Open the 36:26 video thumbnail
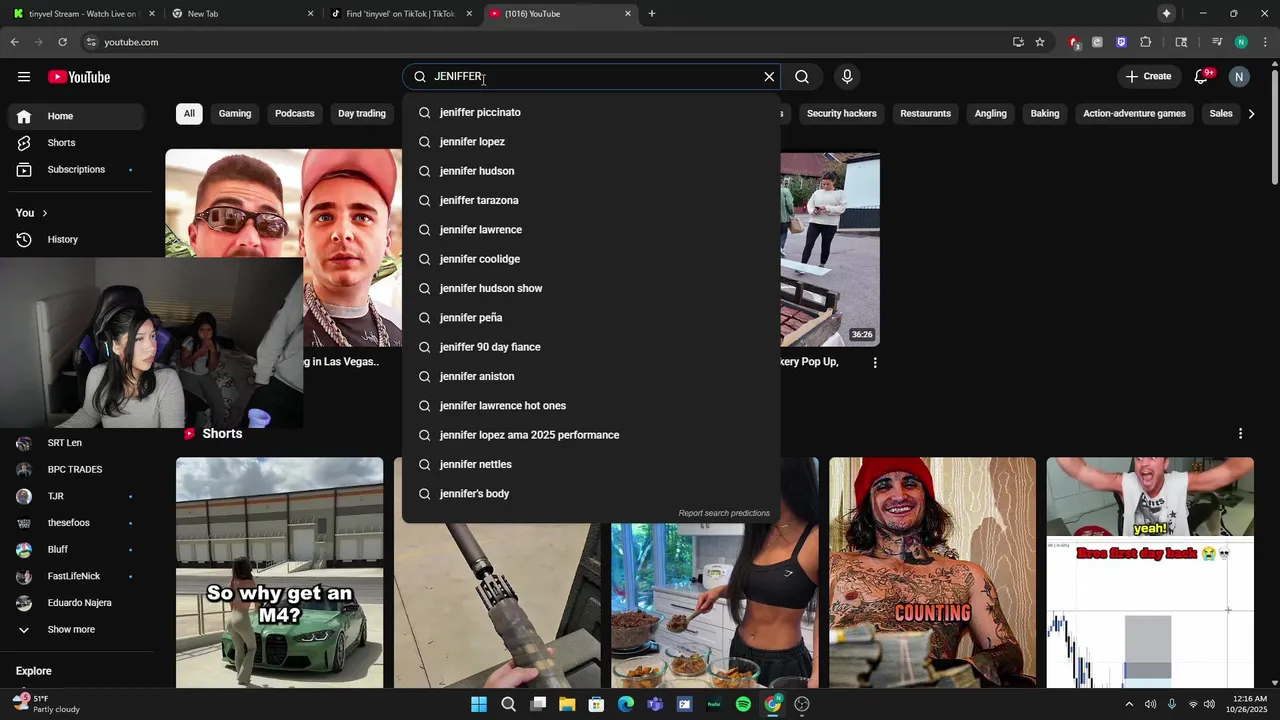This screenshot has width=1280, height=720. pos(830,249)
